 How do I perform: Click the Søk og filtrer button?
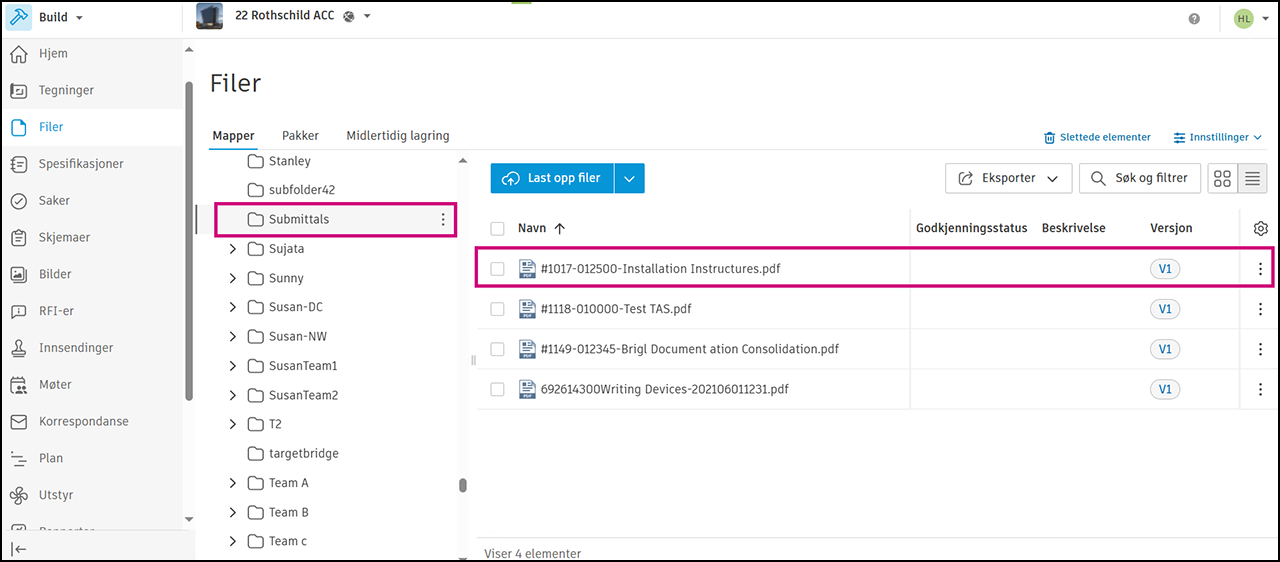click(x=1139, y=179)
